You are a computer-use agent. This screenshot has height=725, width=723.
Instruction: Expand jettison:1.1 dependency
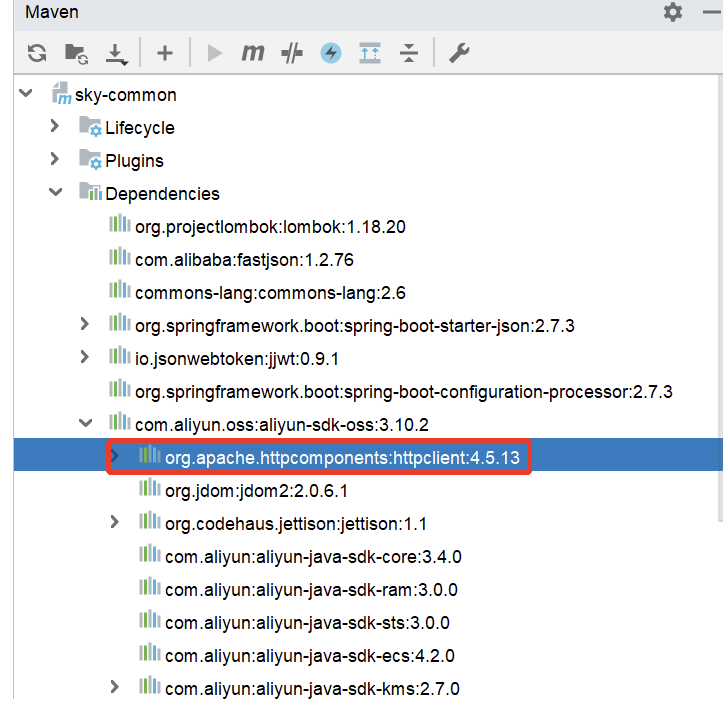click(115, 522)
